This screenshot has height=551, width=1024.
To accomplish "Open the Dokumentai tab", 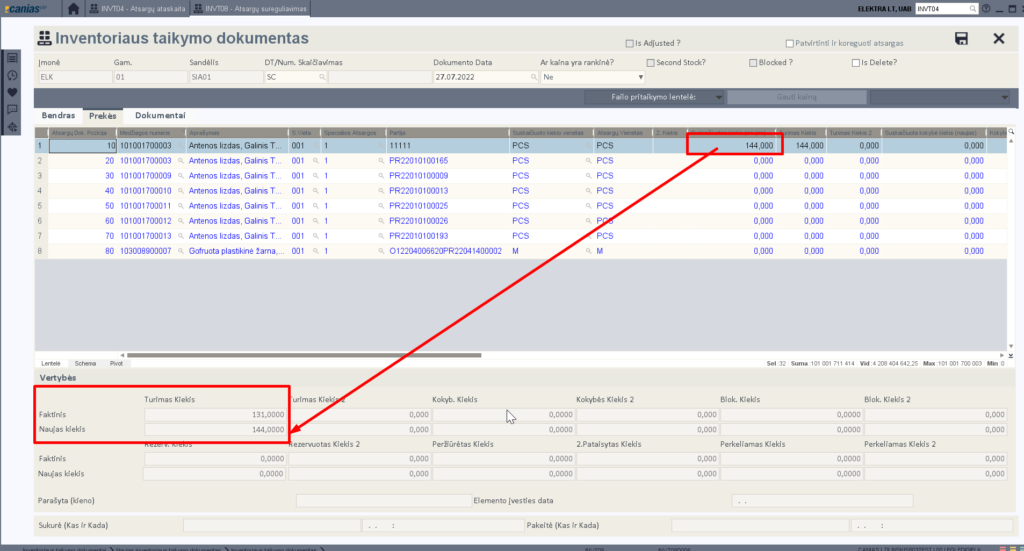I will click(x=160, y=116).
